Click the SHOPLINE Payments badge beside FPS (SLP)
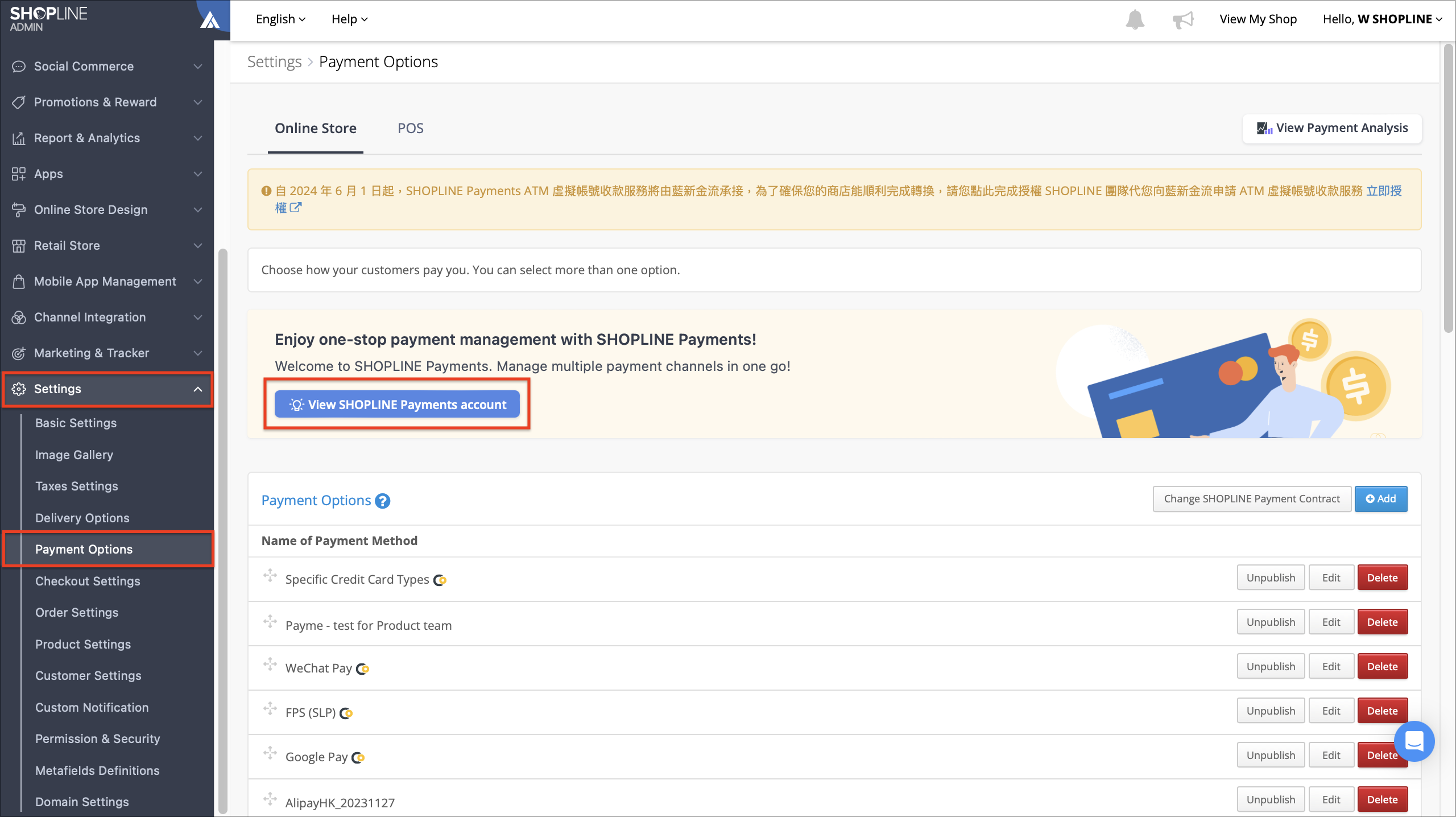 coord(346,713)
